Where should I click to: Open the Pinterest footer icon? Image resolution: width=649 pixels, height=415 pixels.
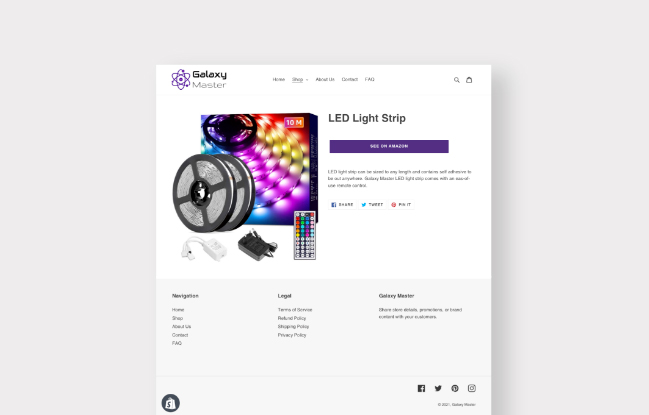455,388
